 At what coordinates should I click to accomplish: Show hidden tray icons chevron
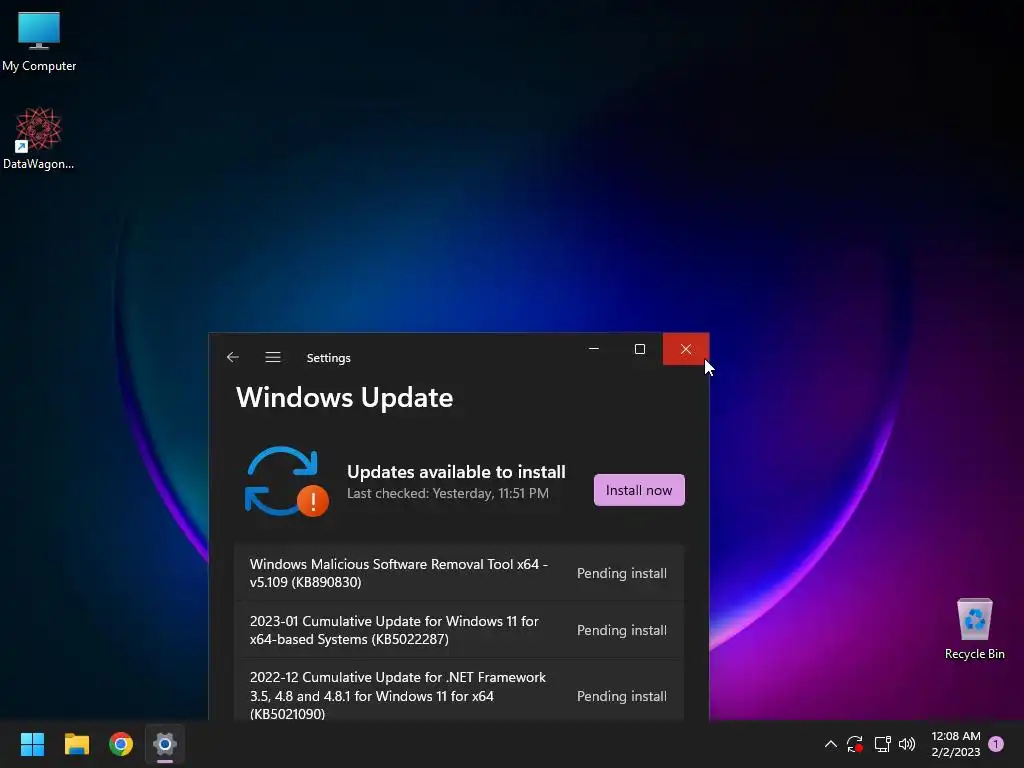(x=831, y=744)
